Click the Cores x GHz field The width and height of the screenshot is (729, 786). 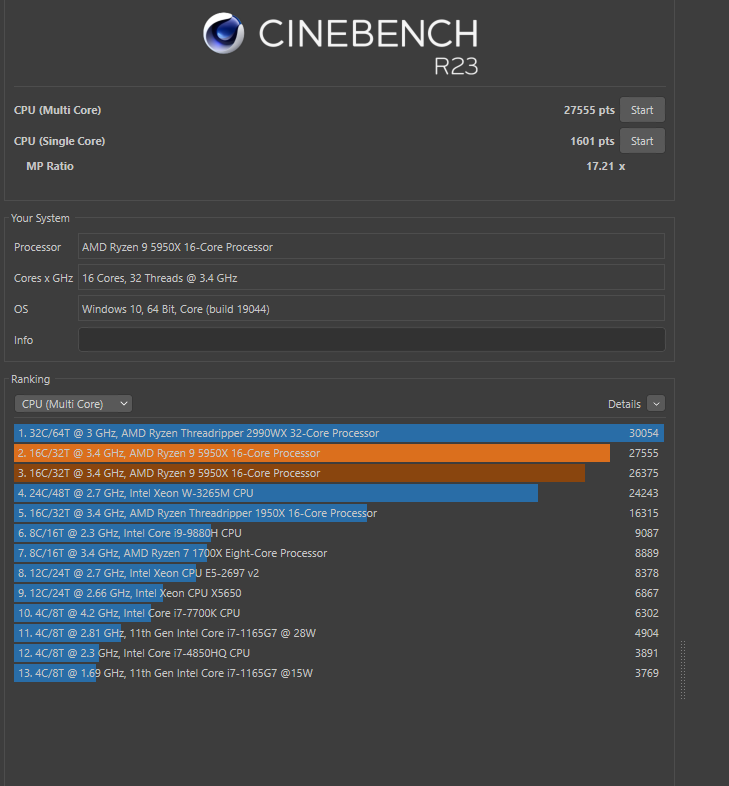[x=372, y=278]
